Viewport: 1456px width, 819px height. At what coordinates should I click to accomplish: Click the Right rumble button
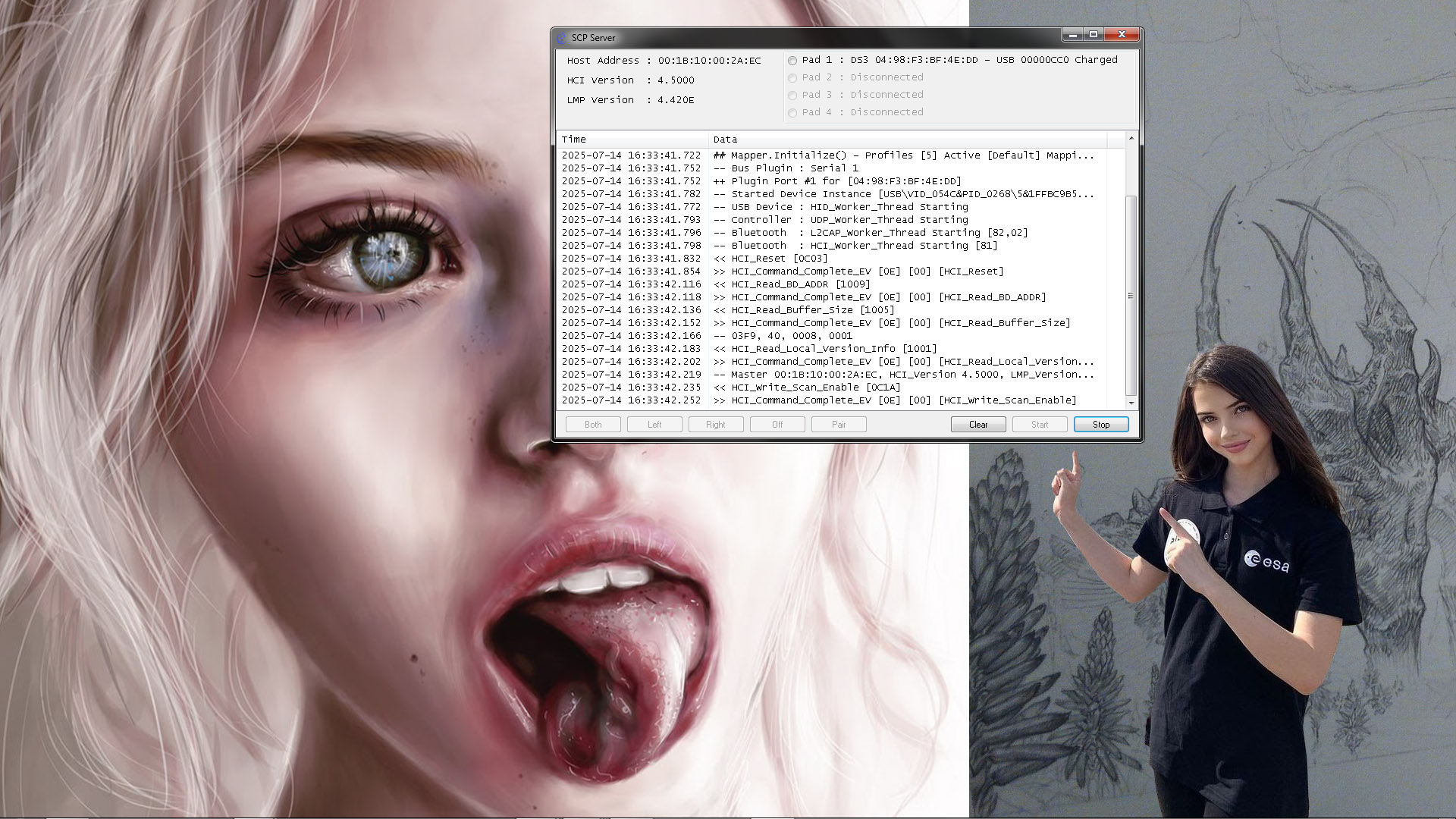tap(716, 425)
